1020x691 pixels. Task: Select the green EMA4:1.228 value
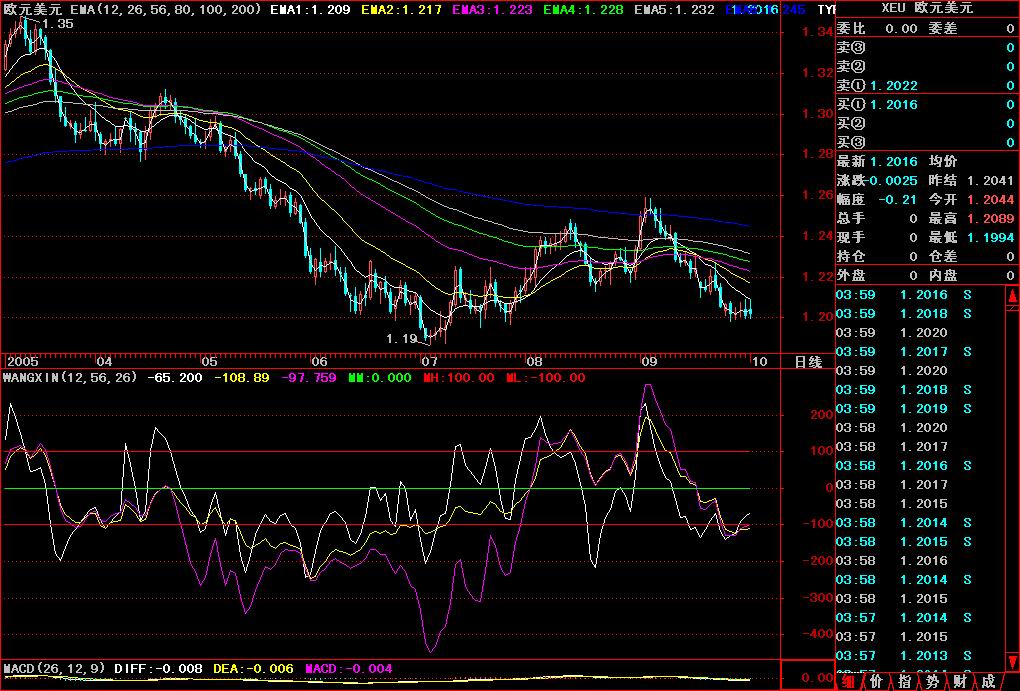pyautogui.click(x=583, y=10)
